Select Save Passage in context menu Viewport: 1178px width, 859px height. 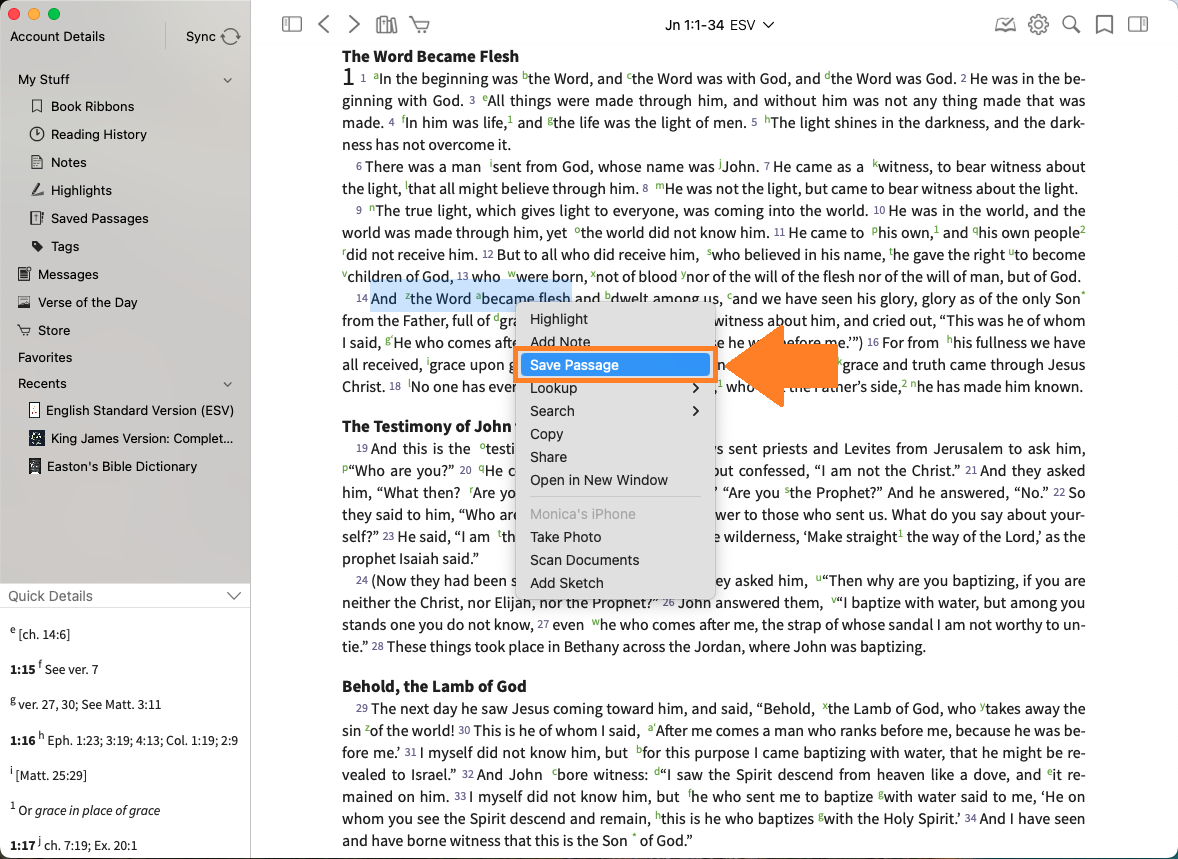point(574,365)
